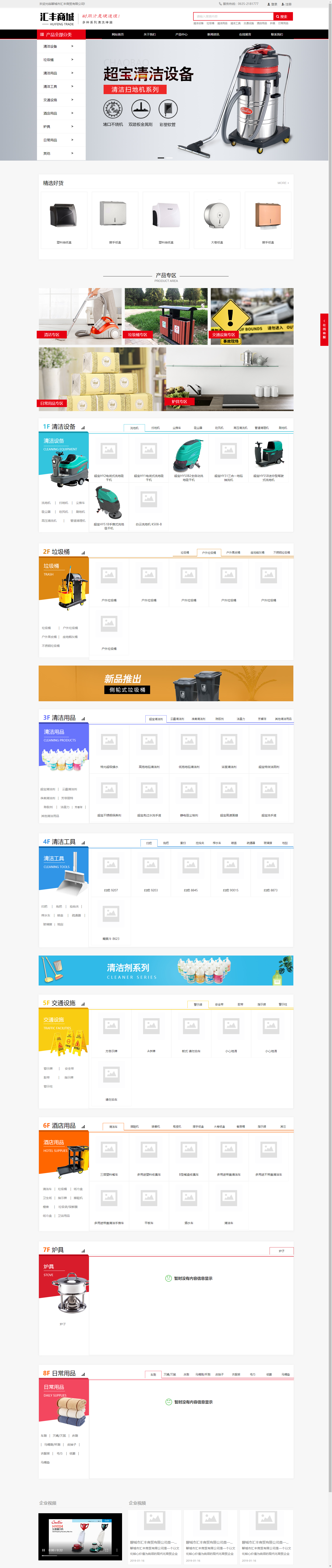Click MORE + link in 精选好货
This screenshot has height=1568, width=332.
point(283,183)
